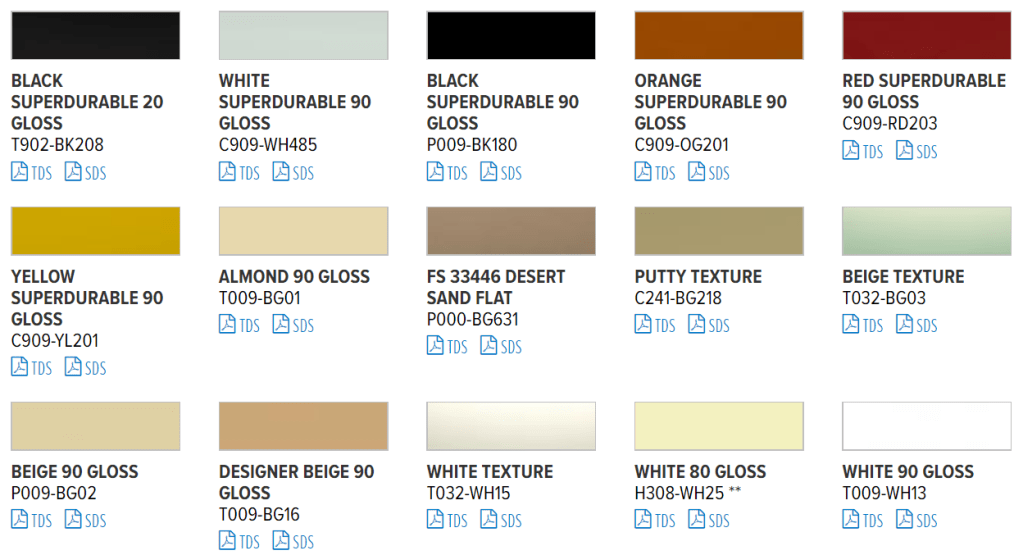Open SDS PDF for White Superdurable 90 Gloss
Image resolution: width=1023 pixels, height=555 pixels.
tap(293, 173)
